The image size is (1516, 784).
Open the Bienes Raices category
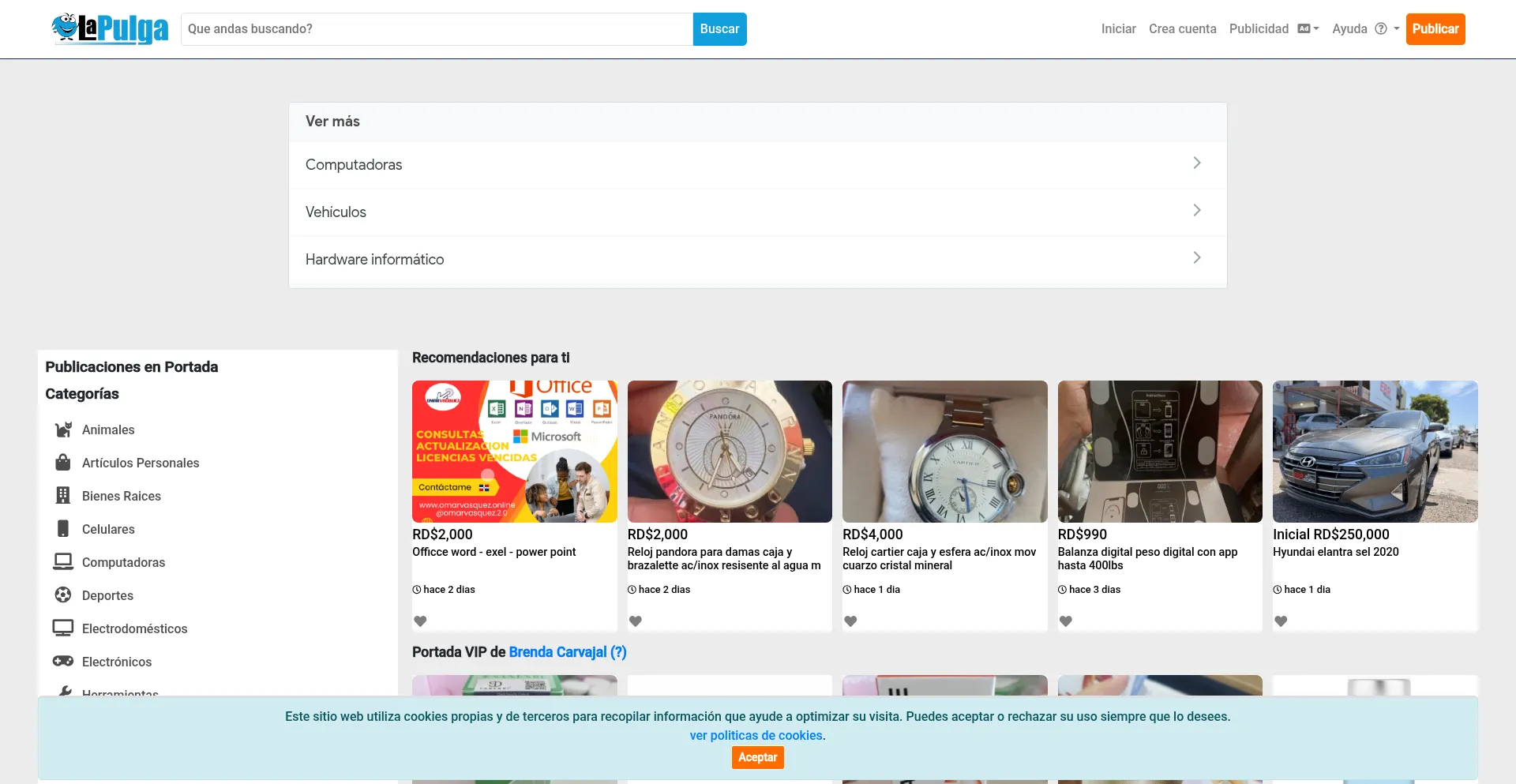122,496
